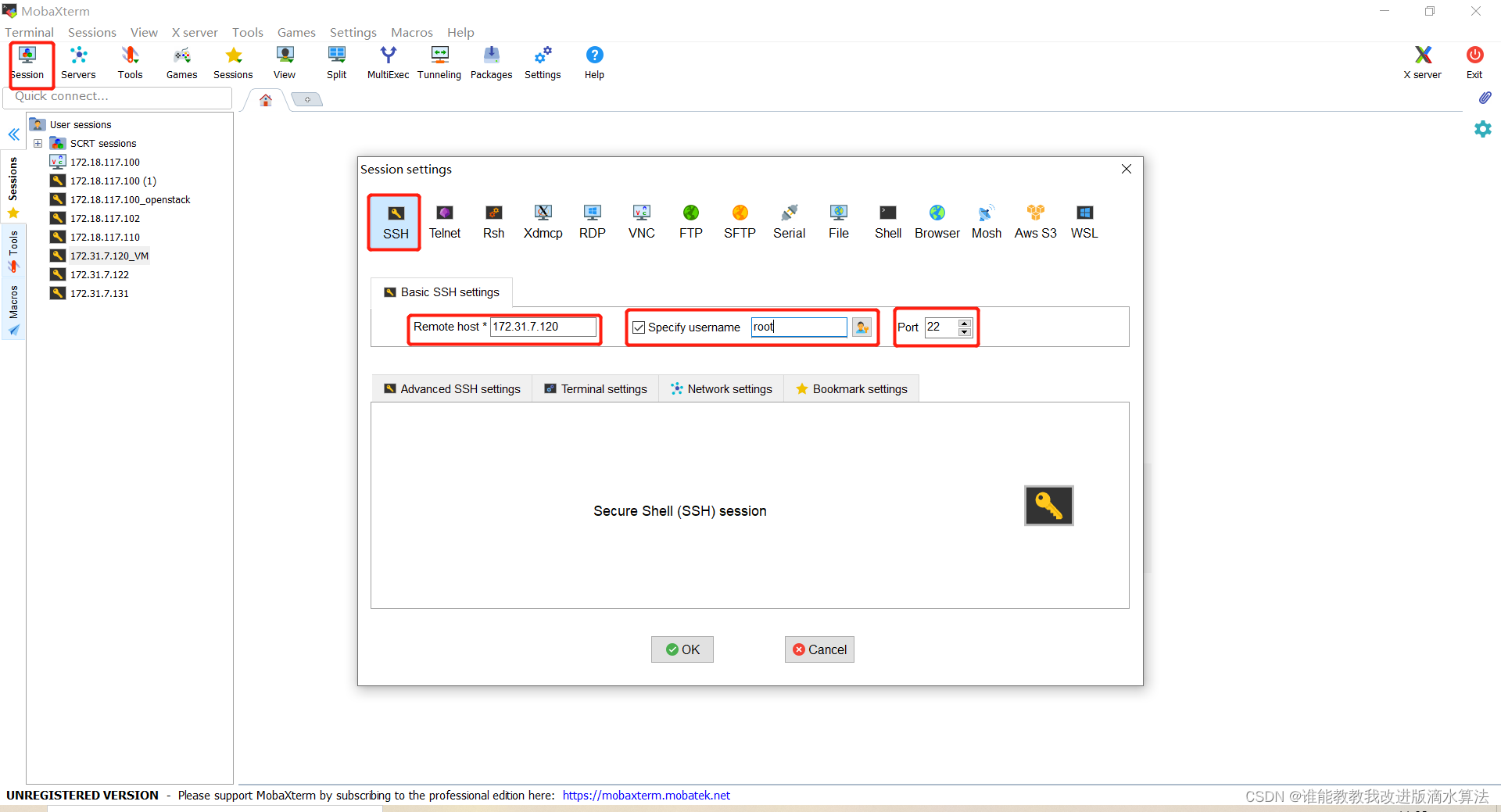Open the new tab button beside home
This screenshot has width=1501, height=812.
(307, 99)
